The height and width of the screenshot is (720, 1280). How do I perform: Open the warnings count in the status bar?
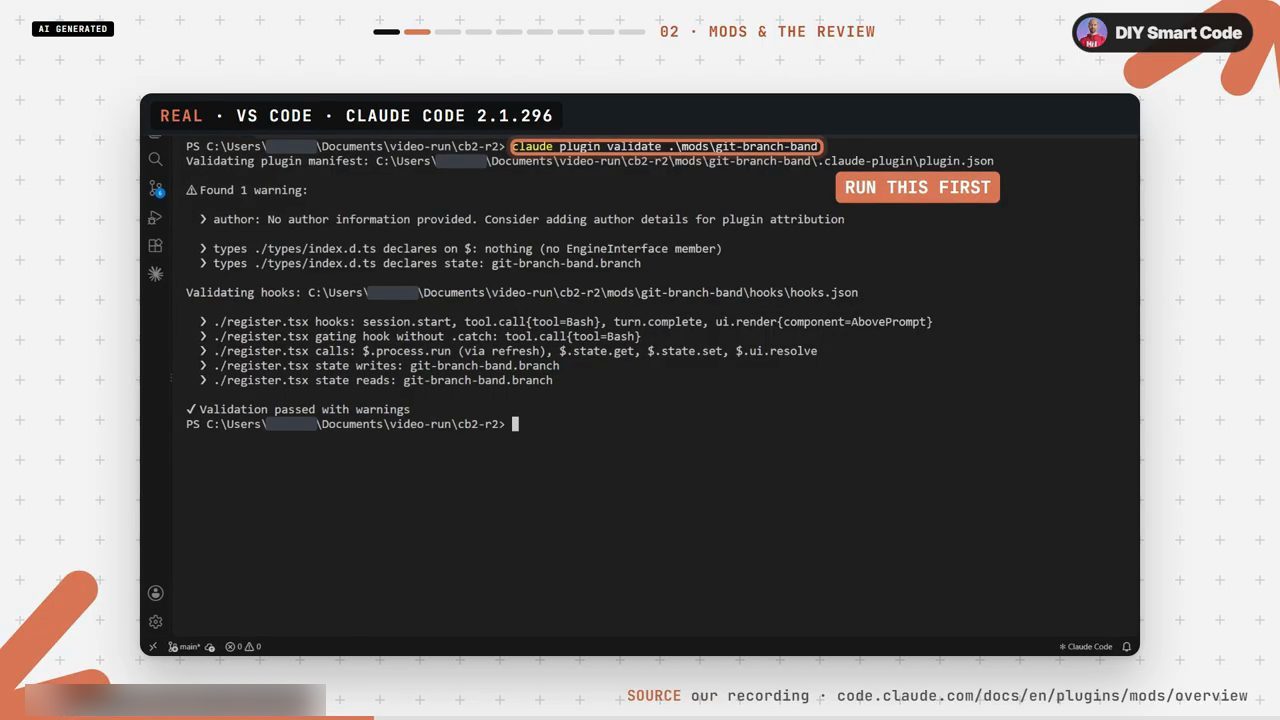253,647
